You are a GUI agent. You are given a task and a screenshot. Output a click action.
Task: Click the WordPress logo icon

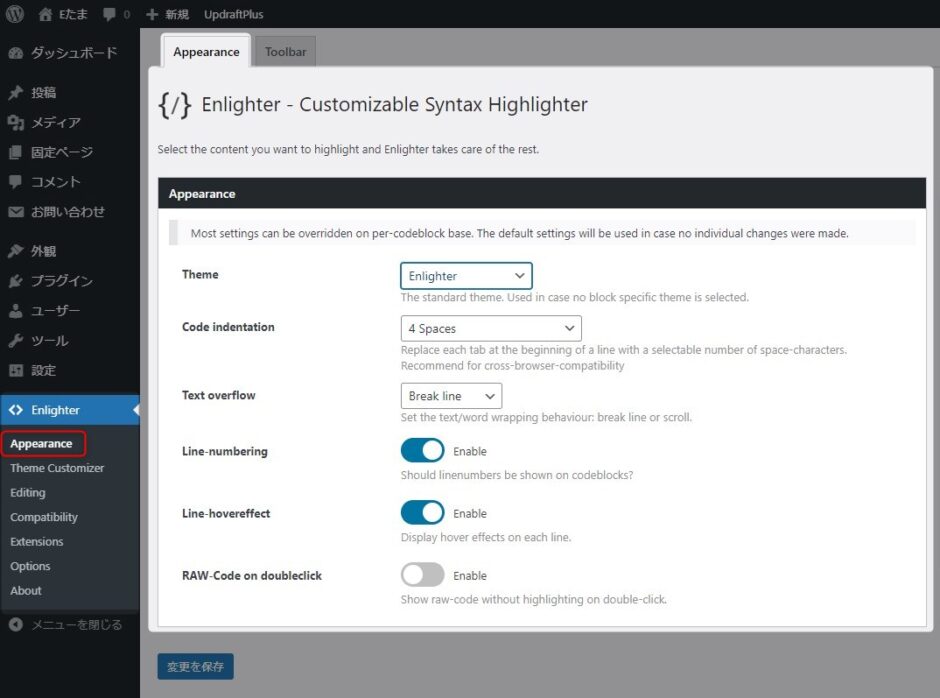[14, 14]
